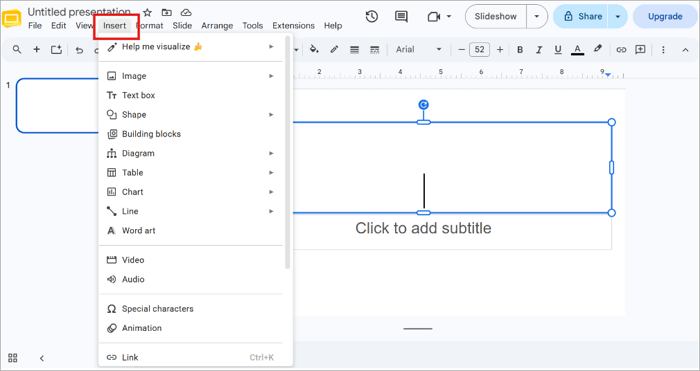The image size is (700, 371).
Task: Start the Slideshow
Action: (x=496, y=17)
